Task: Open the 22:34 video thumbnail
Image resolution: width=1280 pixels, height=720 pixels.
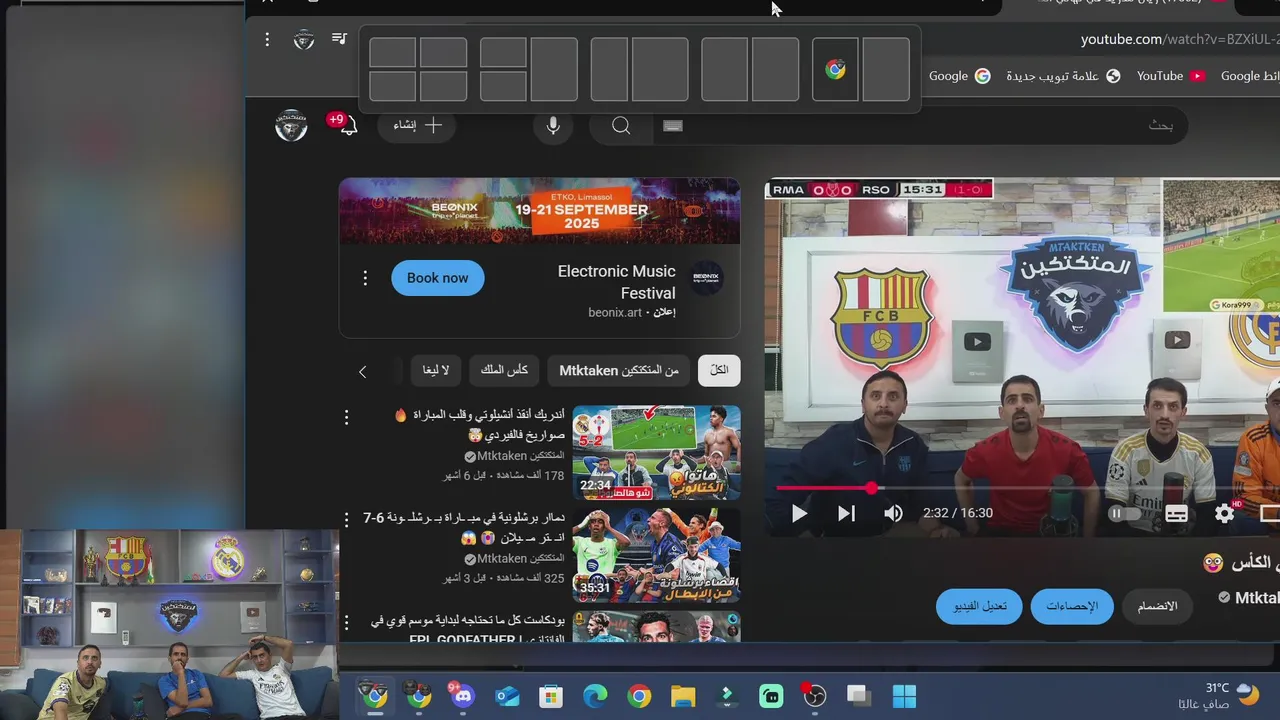Action: [x=656, y=452]
